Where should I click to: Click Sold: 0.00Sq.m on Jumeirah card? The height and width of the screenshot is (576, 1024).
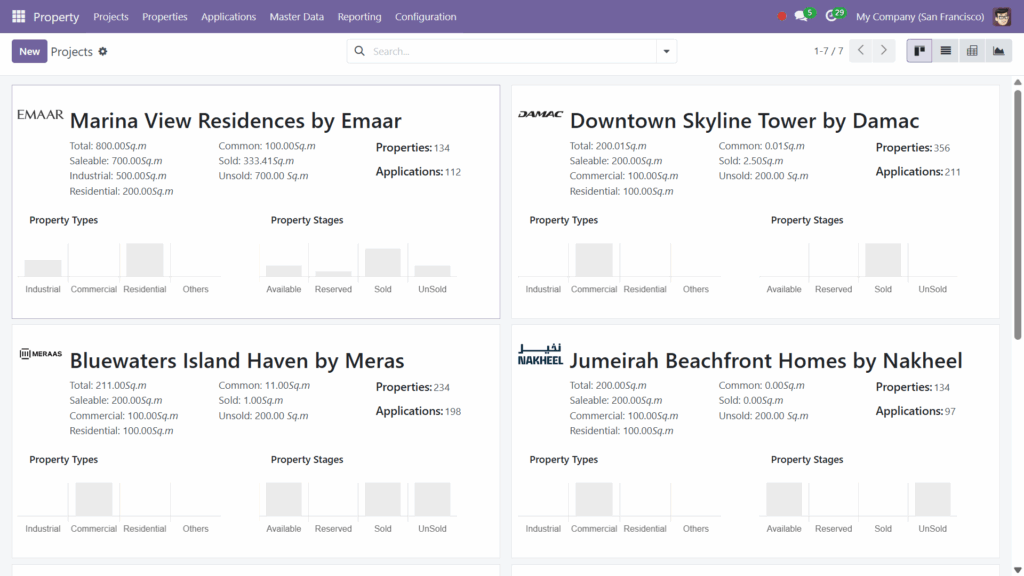click(x=751, y=400)
